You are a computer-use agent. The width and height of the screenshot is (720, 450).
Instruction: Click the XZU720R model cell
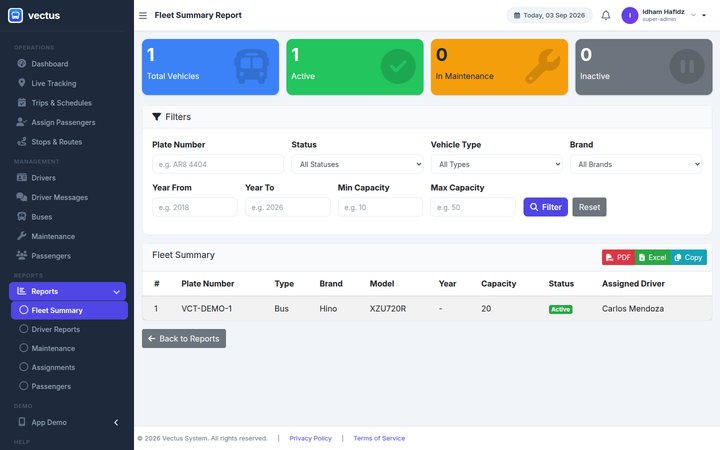pyautogui.click(x=388, y=309)
